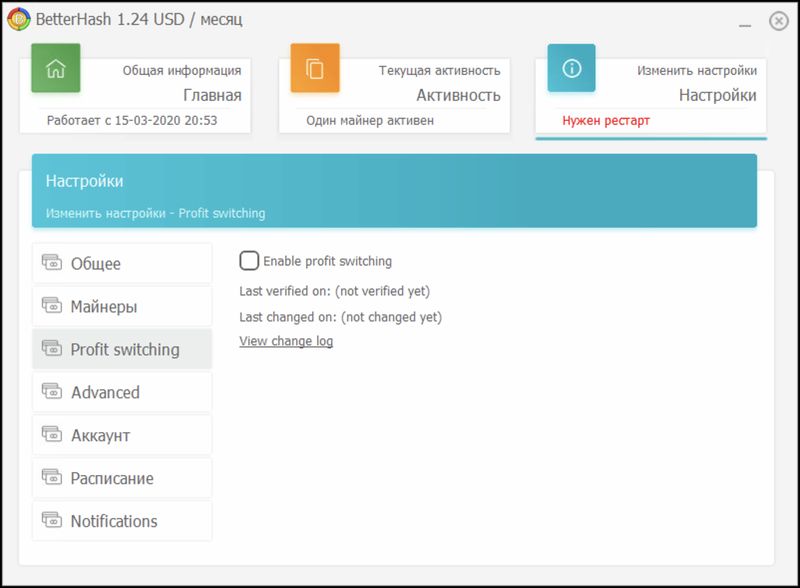Click Один майнер активен status text
The width and height of the screenshot is (800, 588).
370,121
